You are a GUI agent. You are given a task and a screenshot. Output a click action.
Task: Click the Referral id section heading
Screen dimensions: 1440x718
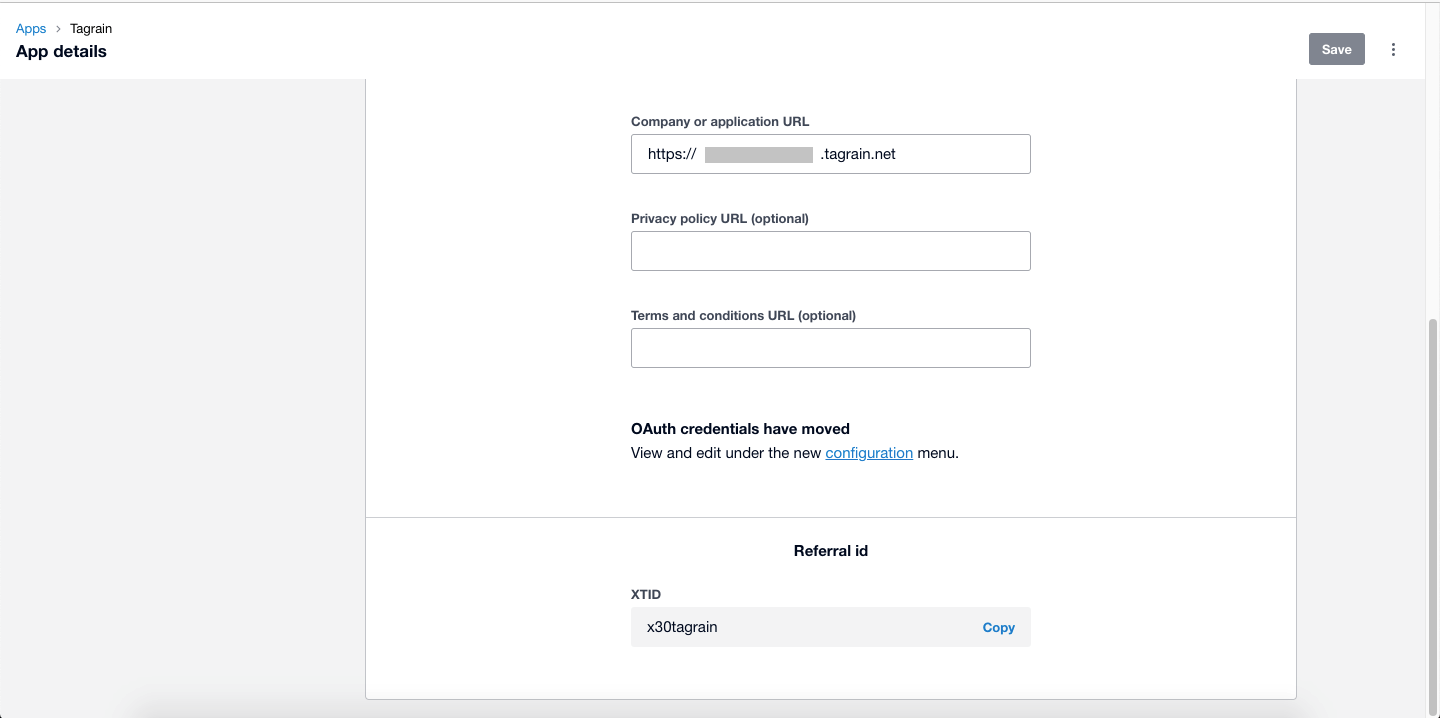point(830,550)
